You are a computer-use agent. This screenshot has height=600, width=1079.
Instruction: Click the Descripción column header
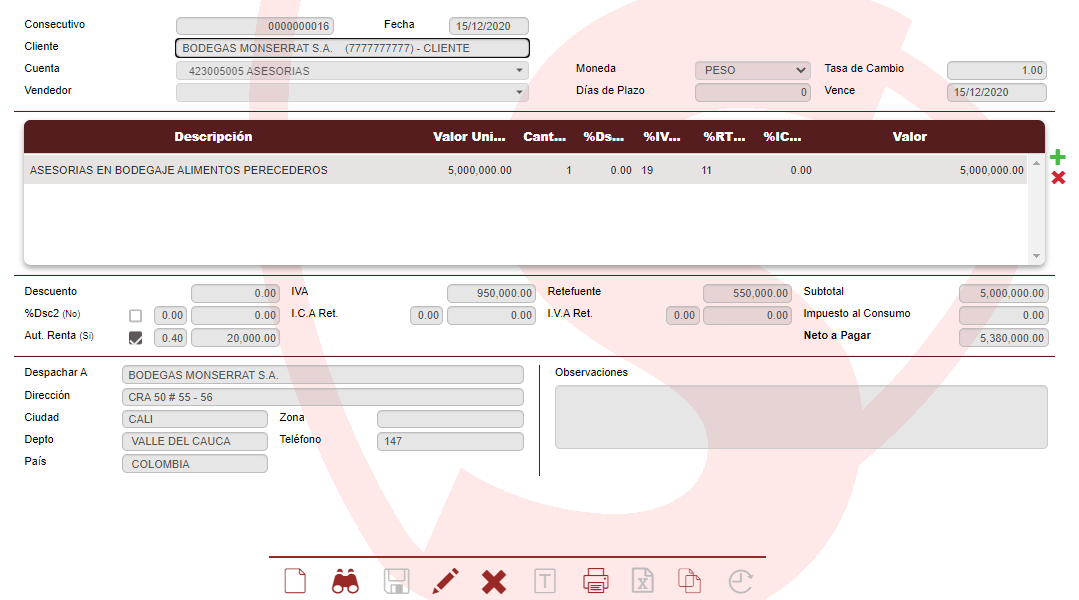pos(213,137)
